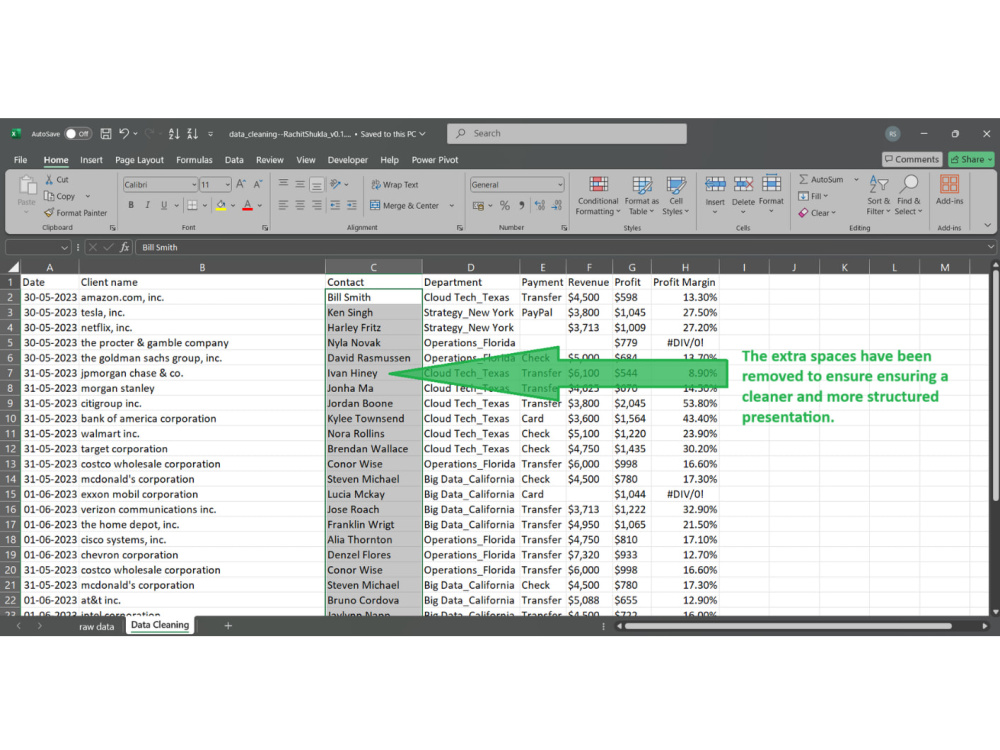Click the Percent Style icon
The width and height of the screenshot is (1000, 750).
click(x=504, y=205)
